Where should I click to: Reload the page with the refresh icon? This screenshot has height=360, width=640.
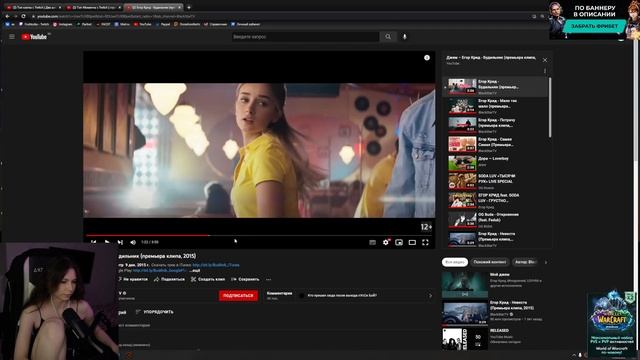click(23, 16)
